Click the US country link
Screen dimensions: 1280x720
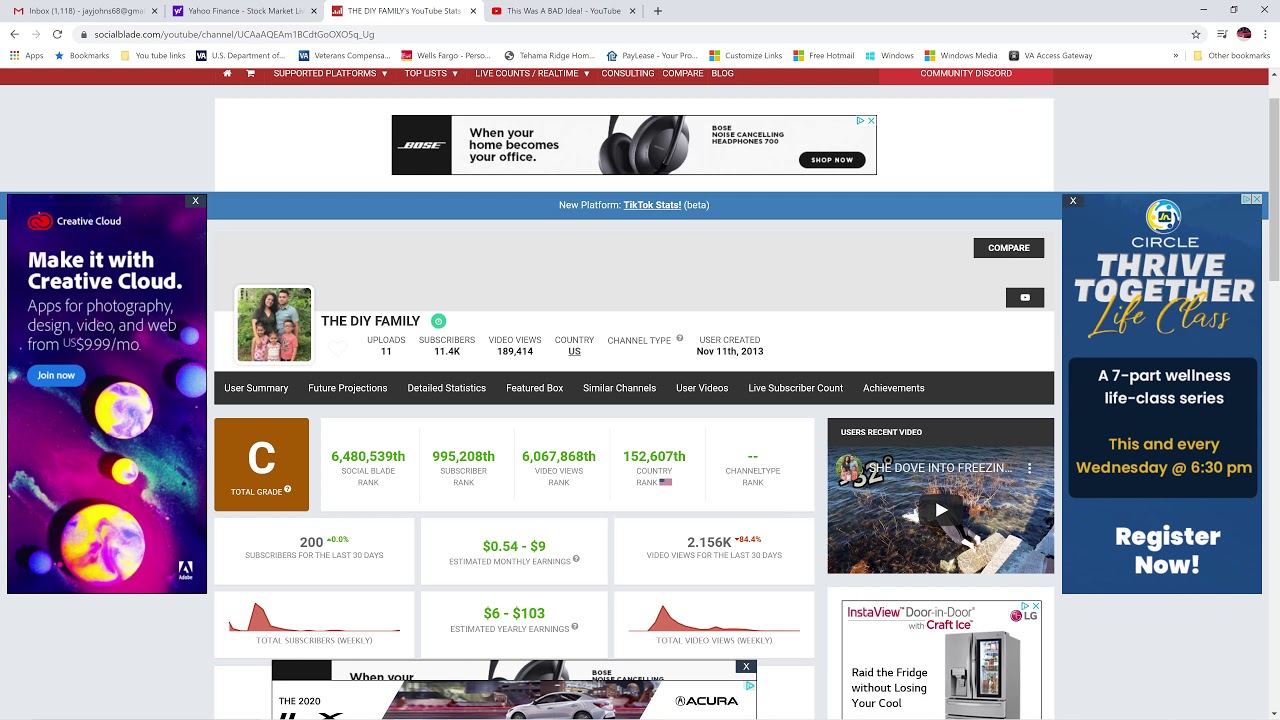click(574, 352)
